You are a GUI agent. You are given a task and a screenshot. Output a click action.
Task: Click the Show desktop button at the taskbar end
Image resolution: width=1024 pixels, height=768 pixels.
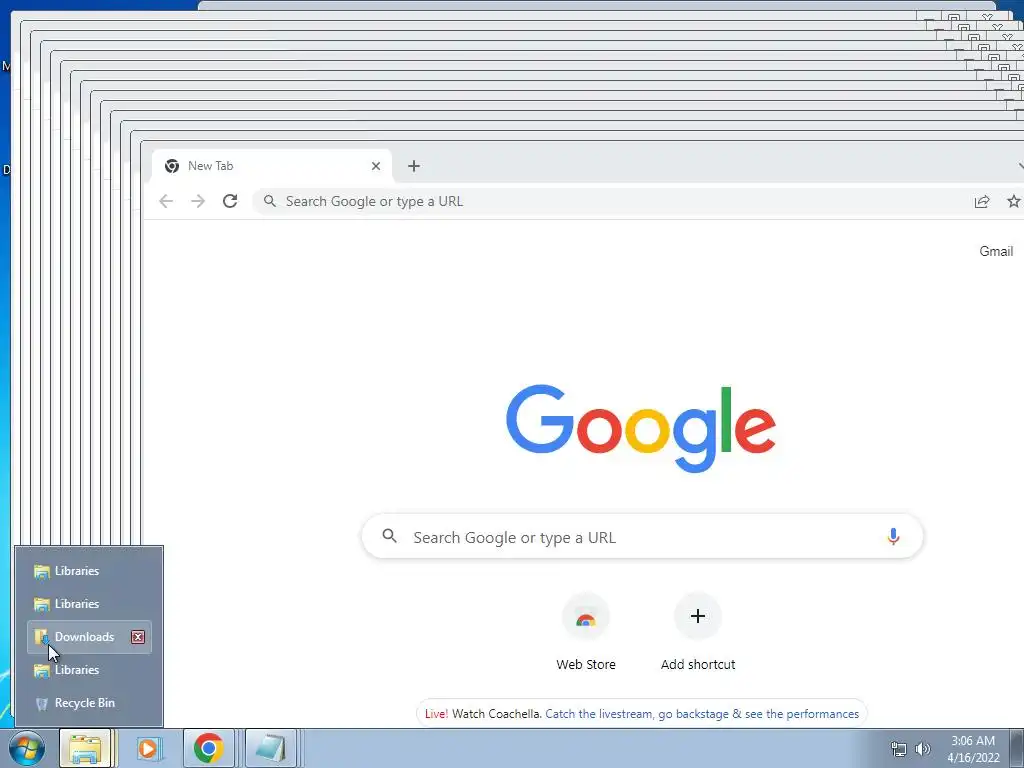point(1017,748)
